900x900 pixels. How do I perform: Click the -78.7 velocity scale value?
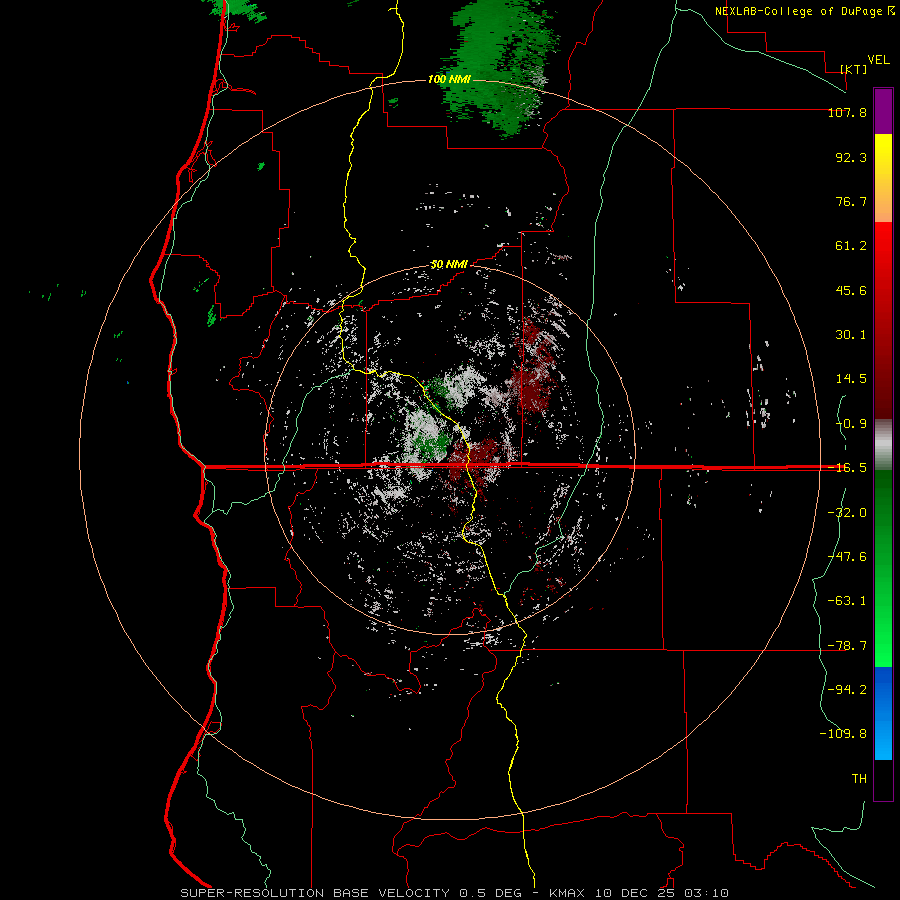point(847,646)
